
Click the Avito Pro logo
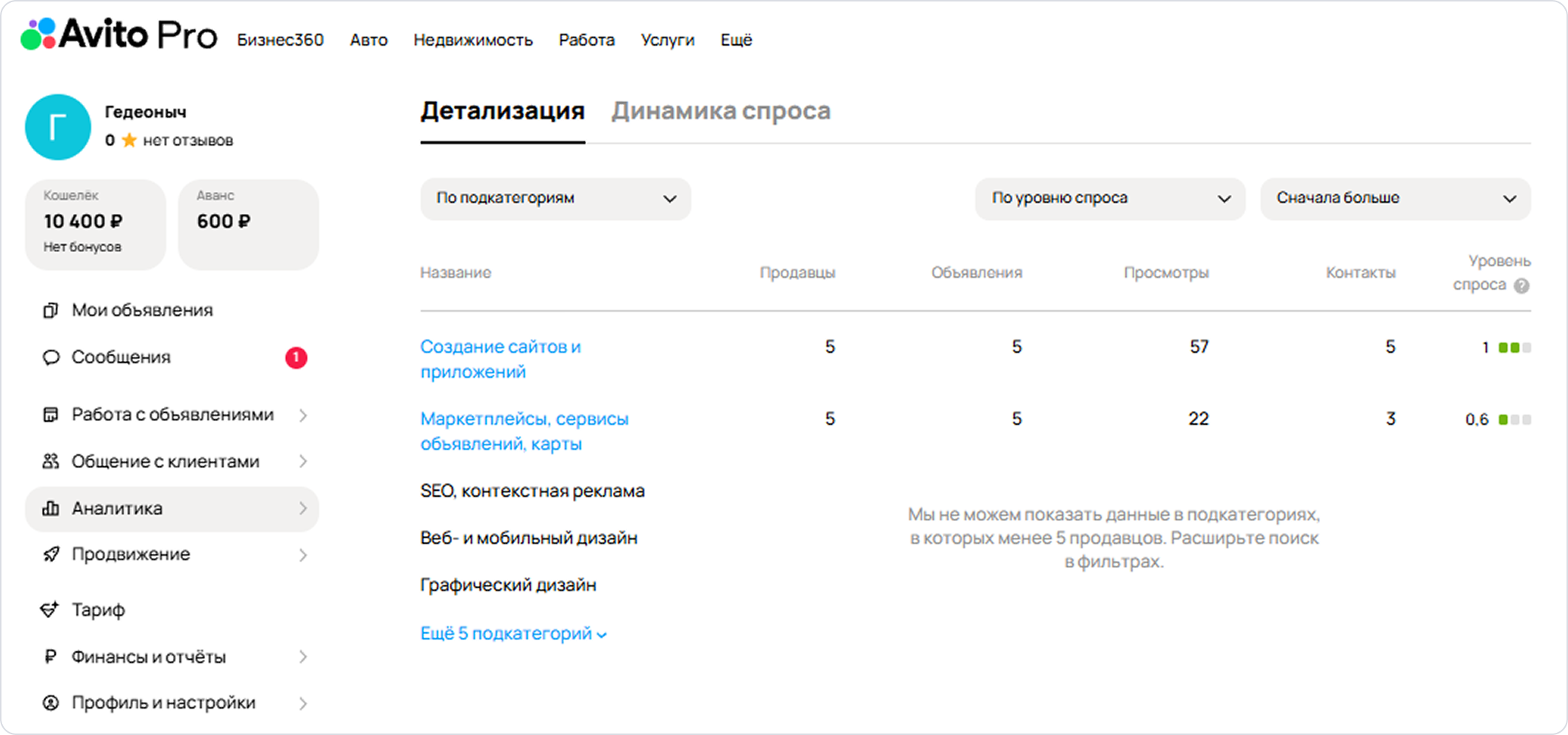point(119,35)
